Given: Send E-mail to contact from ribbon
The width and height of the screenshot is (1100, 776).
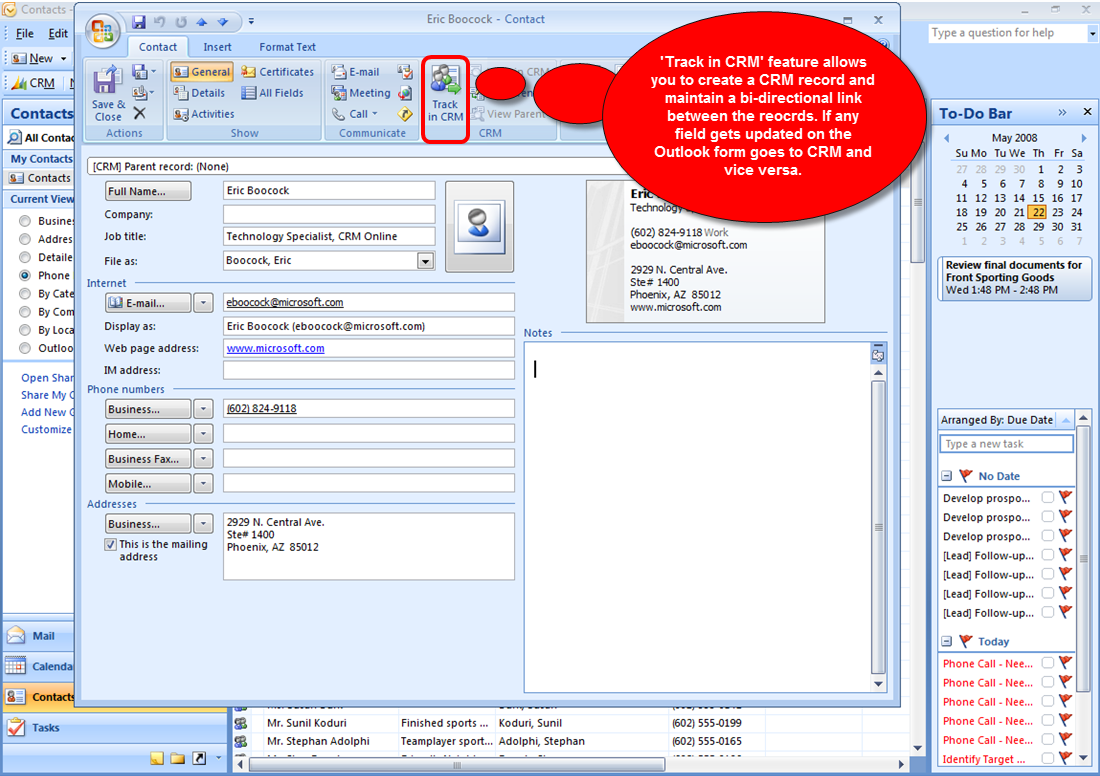Looking at the screenshot, I should [x=355, y=72].
